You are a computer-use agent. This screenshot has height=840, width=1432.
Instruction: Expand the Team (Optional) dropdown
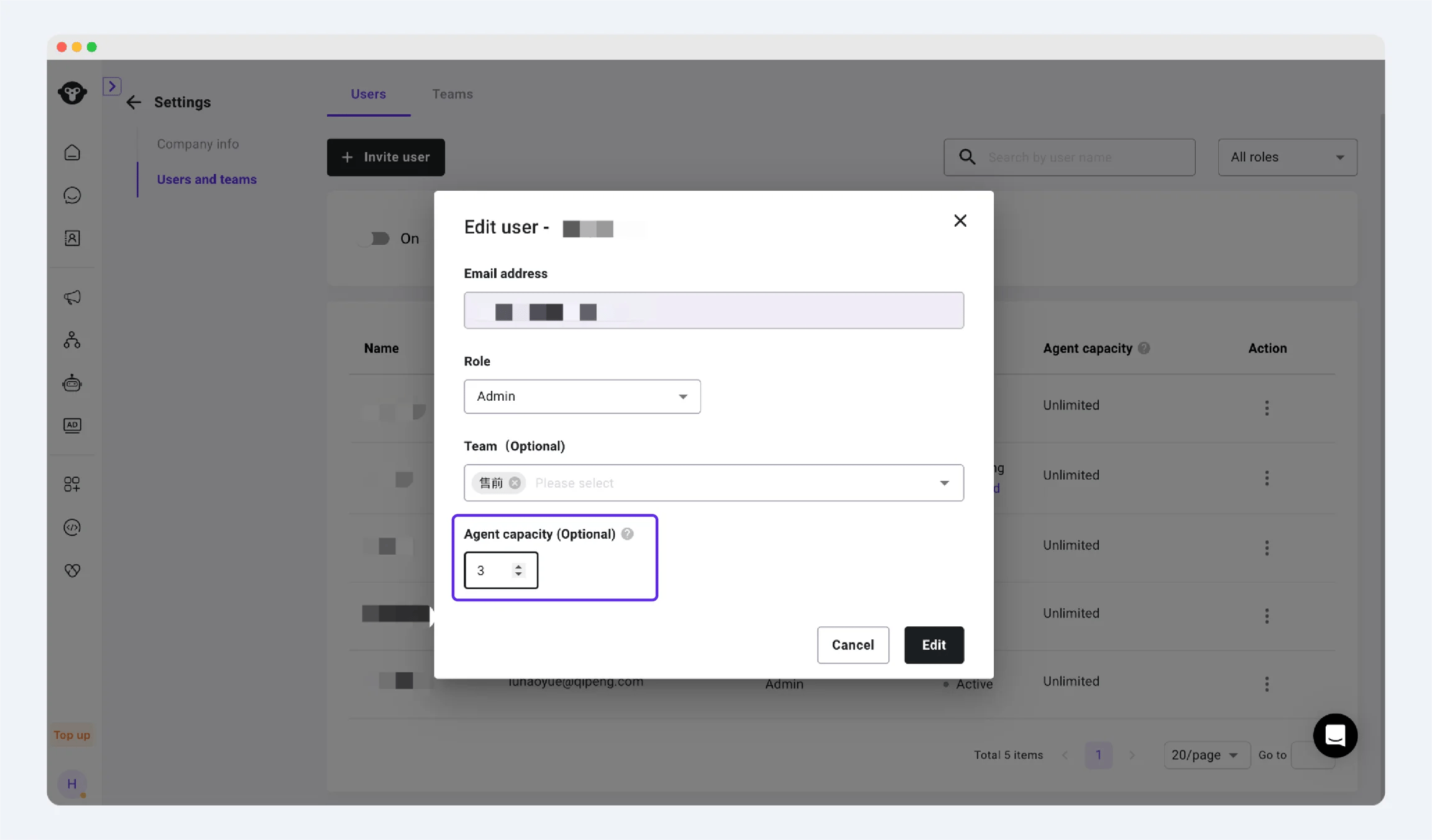click(944, 483)
